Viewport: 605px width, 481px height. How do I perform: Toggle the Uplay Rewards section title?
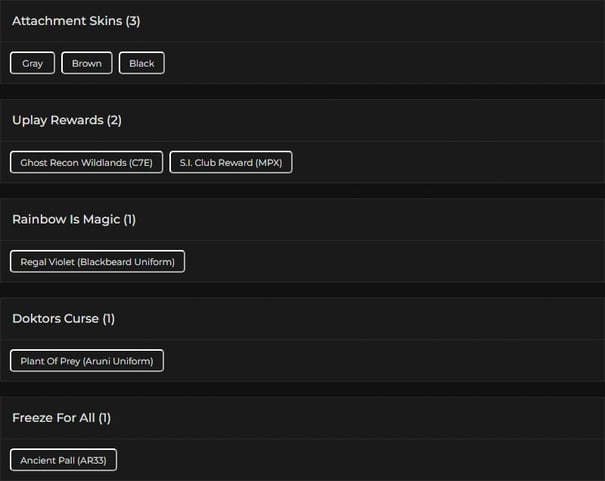pyautogui.click(x=57, y=120)
